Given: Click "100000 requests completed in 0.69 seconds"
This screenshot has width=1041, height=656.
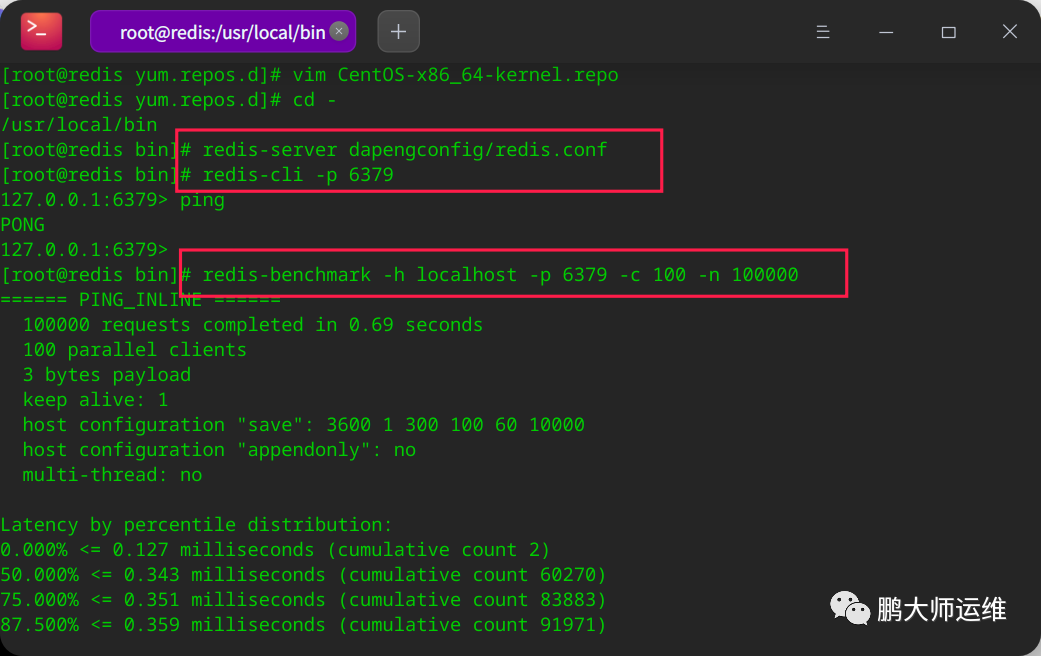Looking at the screenshot, I should [x=253, y=325].
